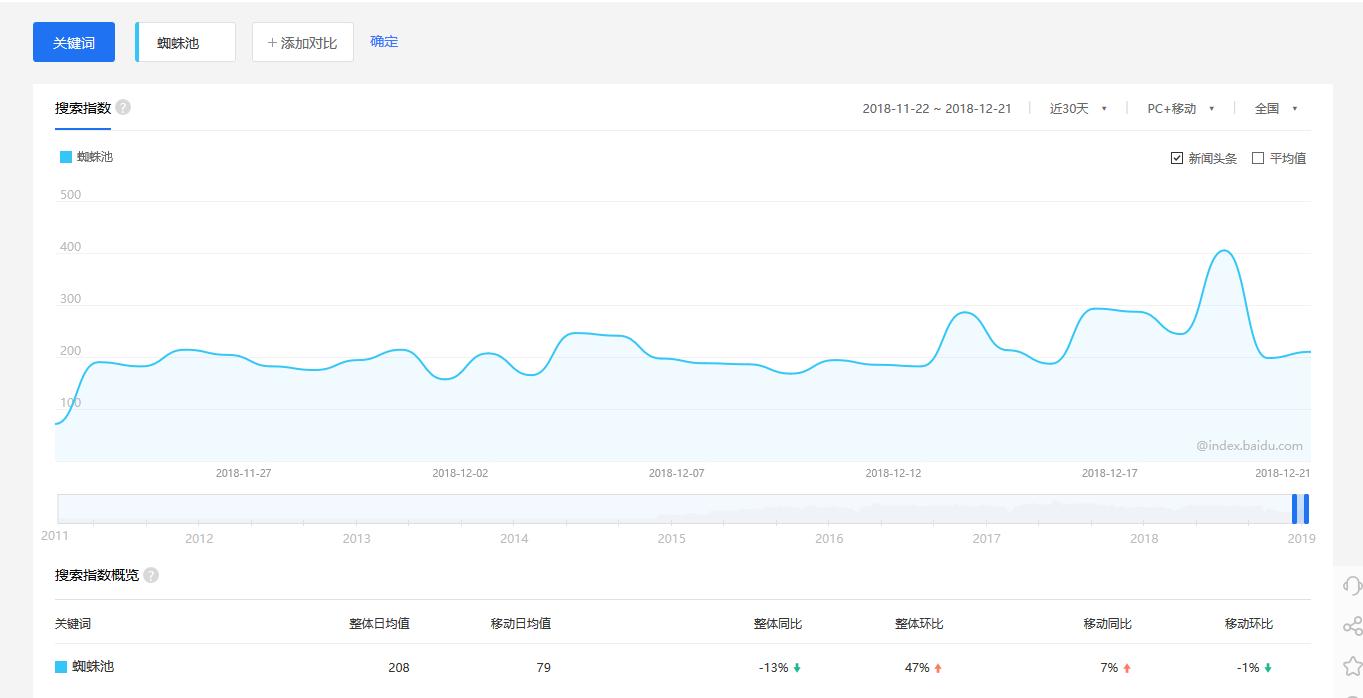Click the 2018-11-27 date label on chart axis
The image size is (1363, 698).
tap(243, 473)
